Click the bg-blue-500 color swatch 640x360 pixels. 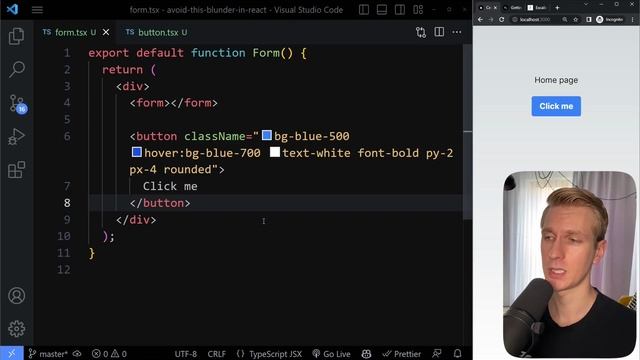coord(267,135)
